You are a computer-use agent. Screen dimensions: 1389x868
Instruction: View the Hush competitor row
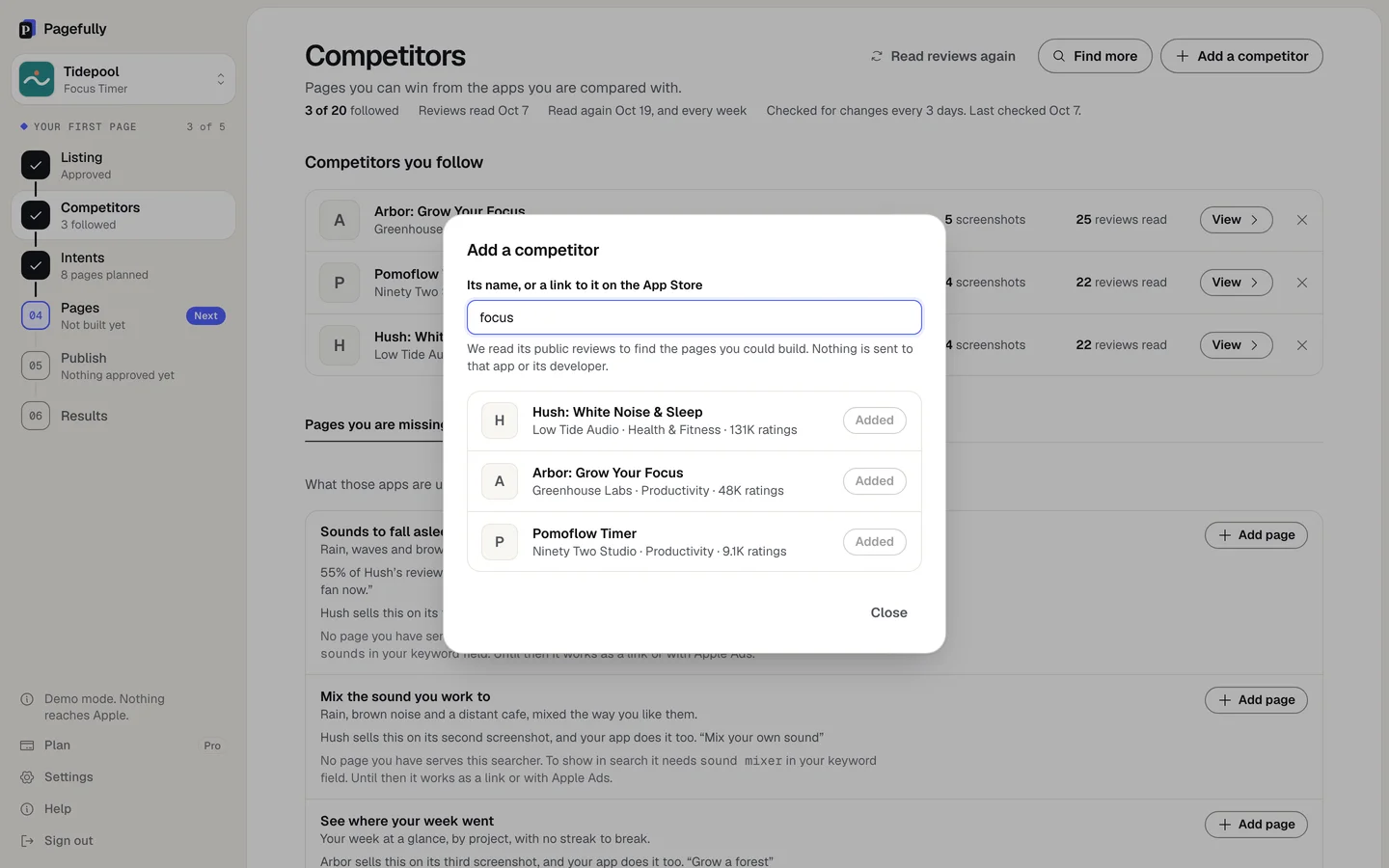(1237, 345)
